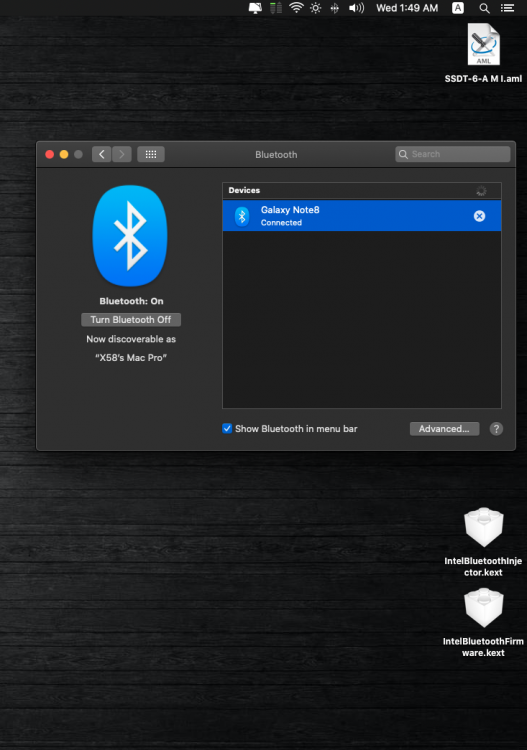Viewport: 527px width, 750px height.
Task: Minimize the Bluetooth window with yellow button
Action: click(64, 154)
